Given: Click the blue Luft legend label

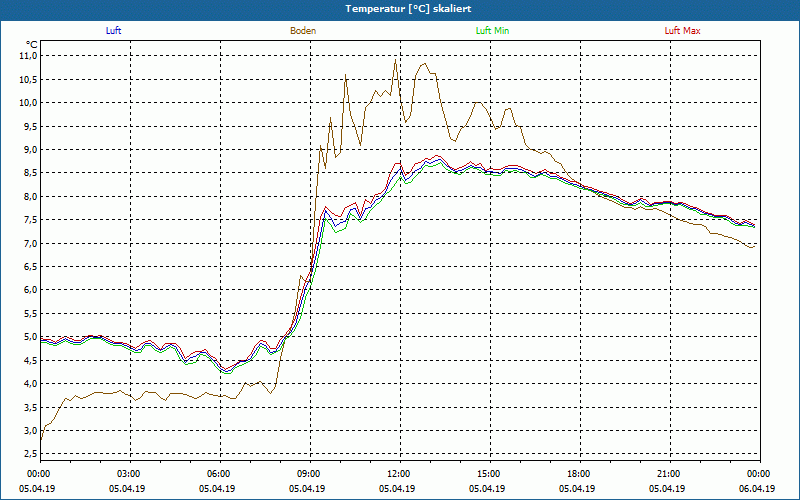Looking at the screenshot, I should point(113,31).
